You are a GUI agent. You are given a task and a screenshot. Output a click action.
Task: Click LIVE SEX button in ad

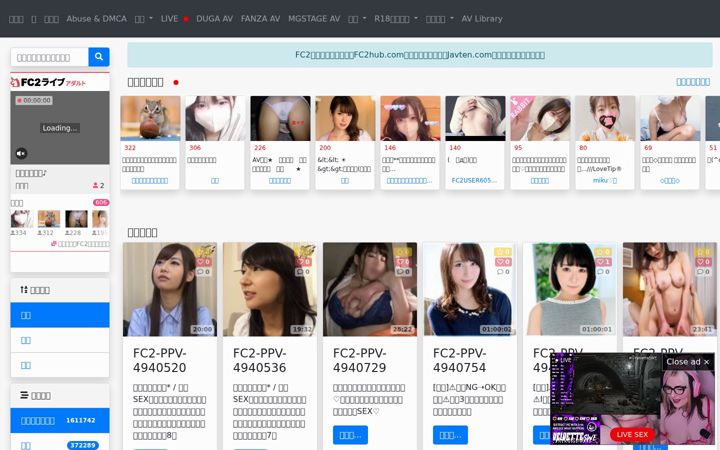point(632,434)
